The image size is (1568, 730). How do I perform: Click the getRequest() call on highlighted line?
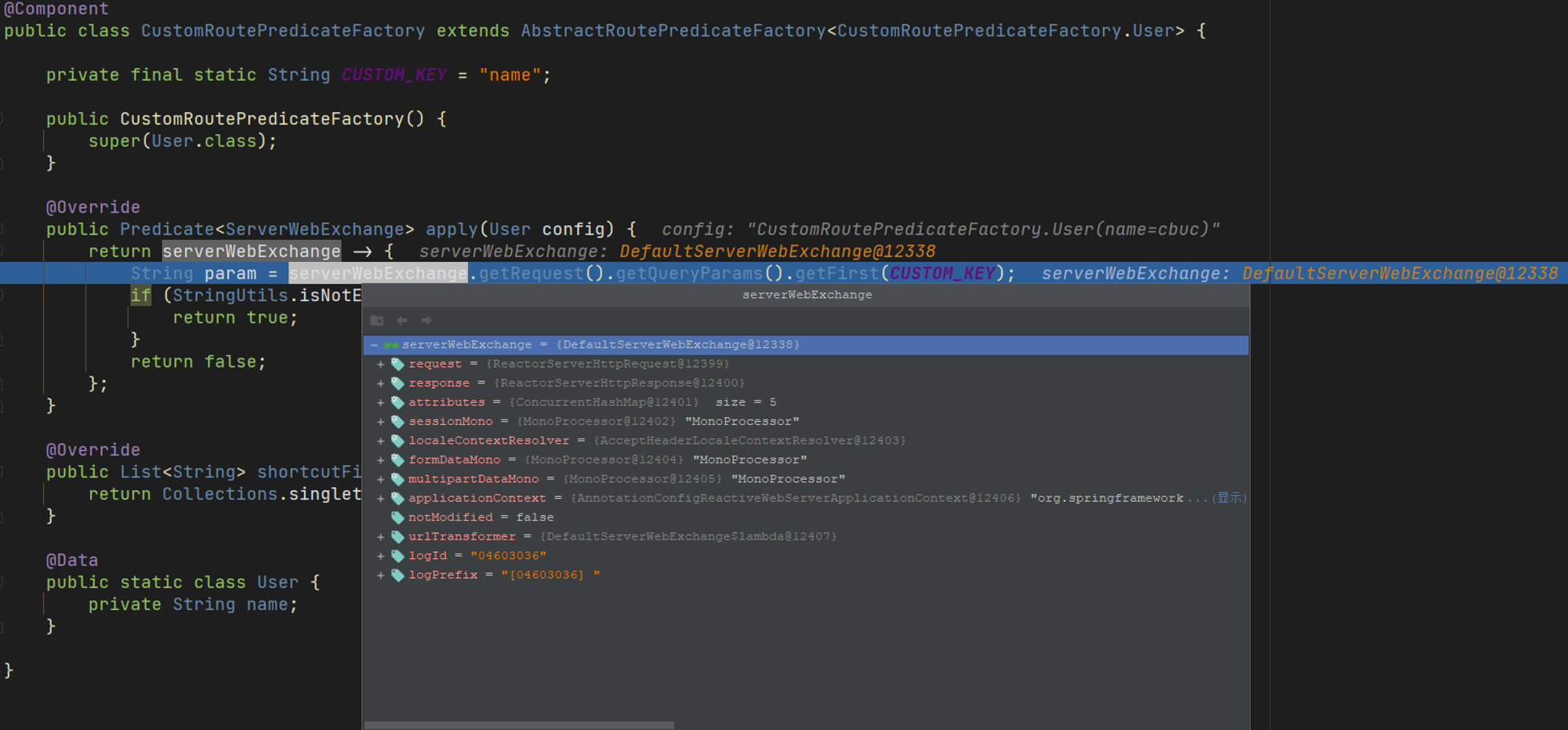541,273
